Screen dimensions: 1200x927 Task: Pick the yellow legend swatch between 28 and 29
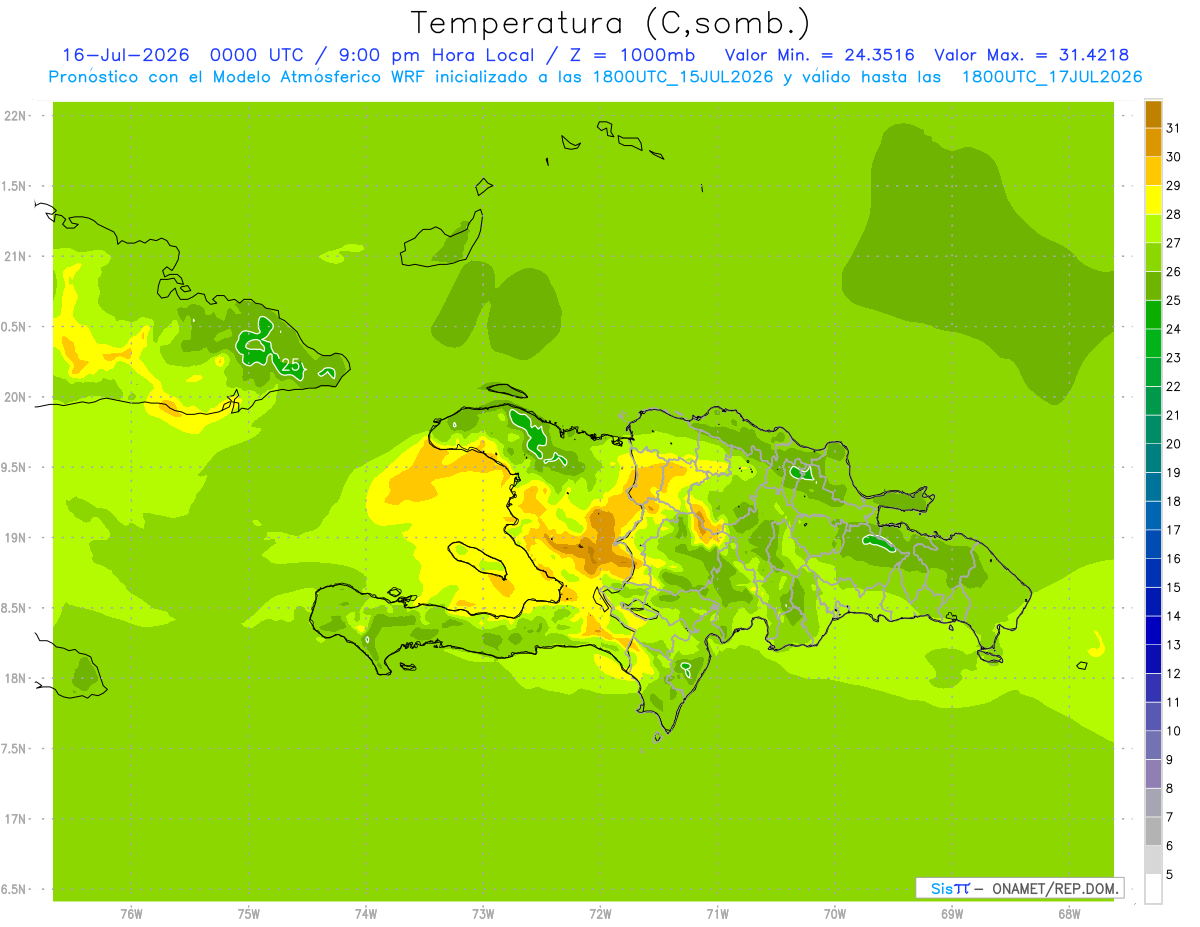pos(1153,199)
